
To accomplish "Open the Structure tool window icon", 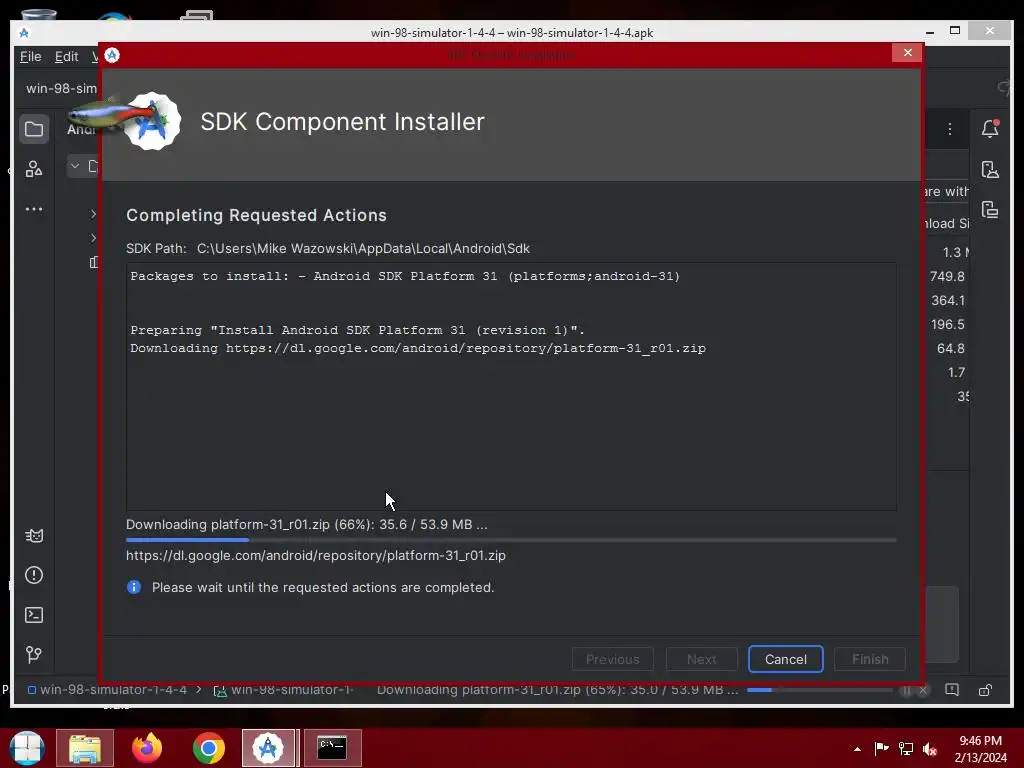I will coord(34,170).
